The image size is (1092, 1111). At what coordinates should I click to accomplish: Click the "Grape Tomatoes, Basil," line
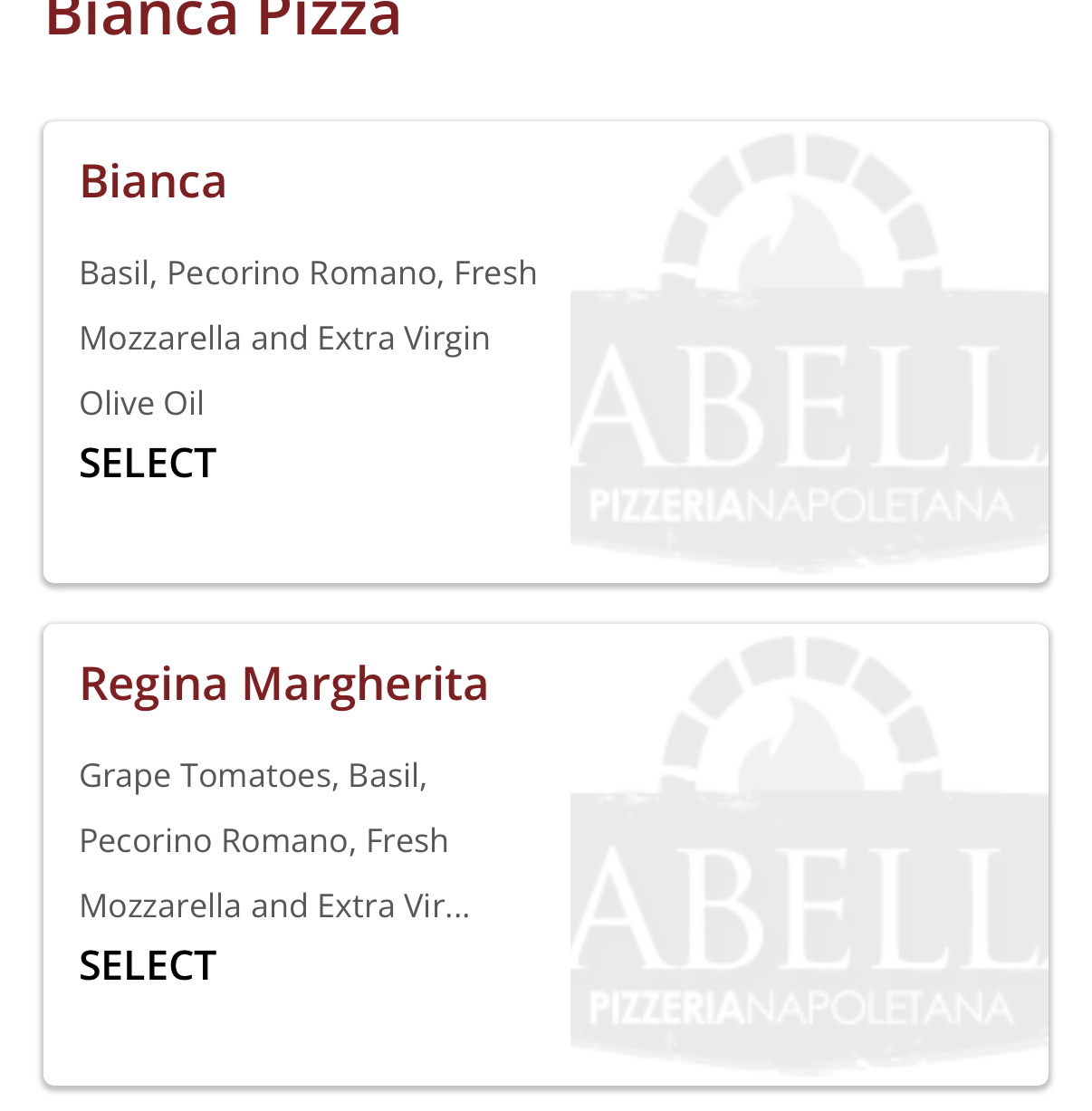pyautogui.click(x=253, y=775)
